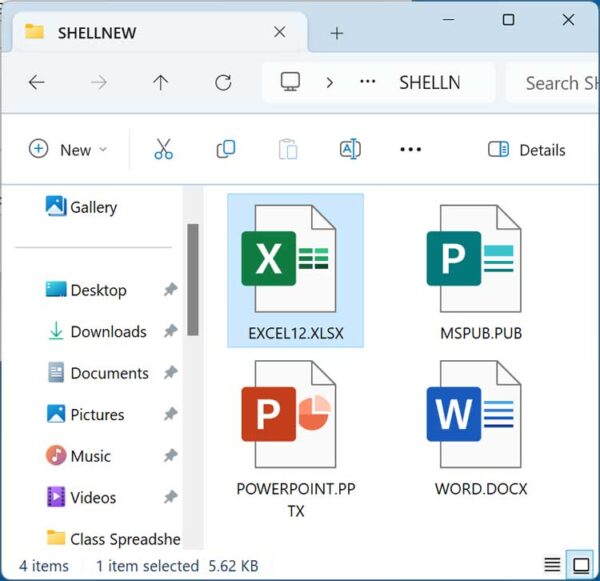600x581 pixels.
Task: Open Pictures in the sidebar
Action: [x=85, y=414]
